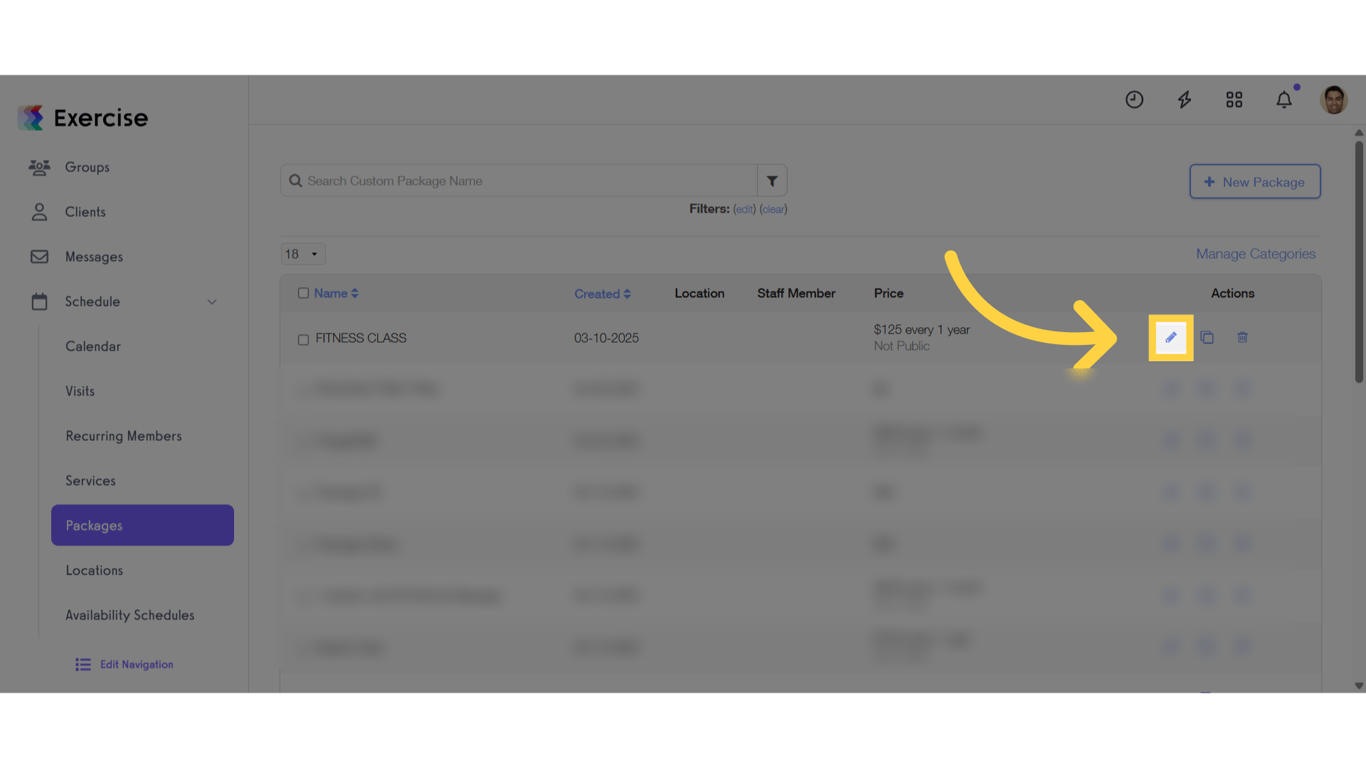Viewport: 1366px width, 768px height.
Task: Open Locations in the sidebar
Action: point(94,571)
